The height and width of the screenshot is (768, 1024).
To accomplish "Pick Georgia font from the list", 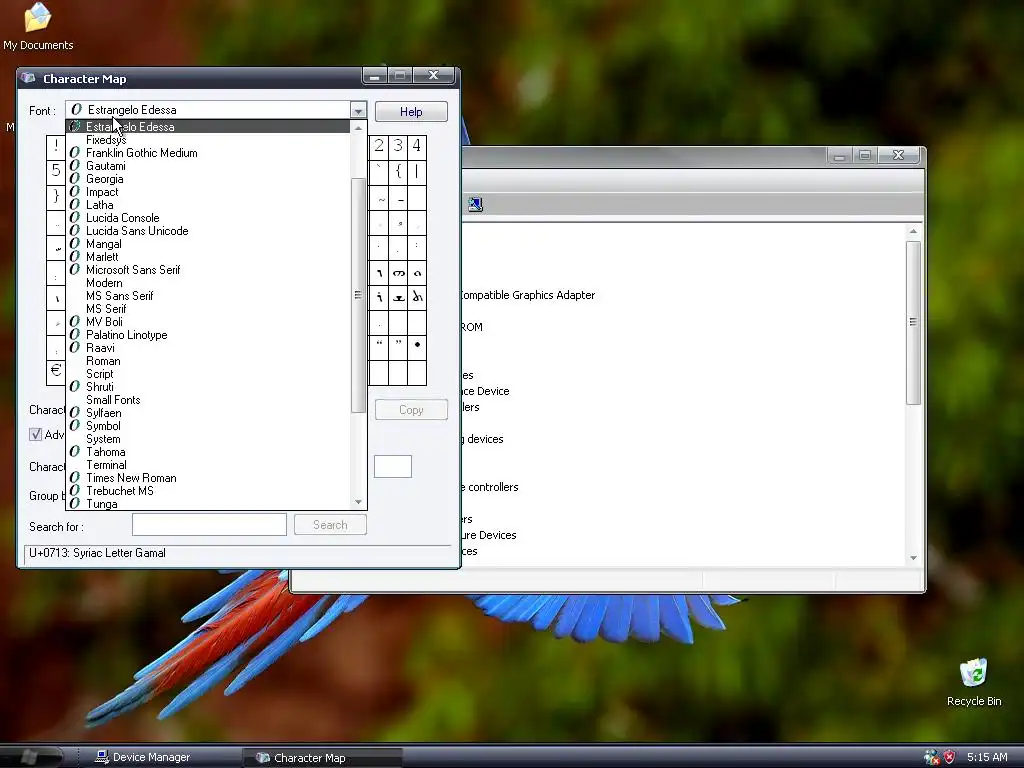I will (208, 179).
